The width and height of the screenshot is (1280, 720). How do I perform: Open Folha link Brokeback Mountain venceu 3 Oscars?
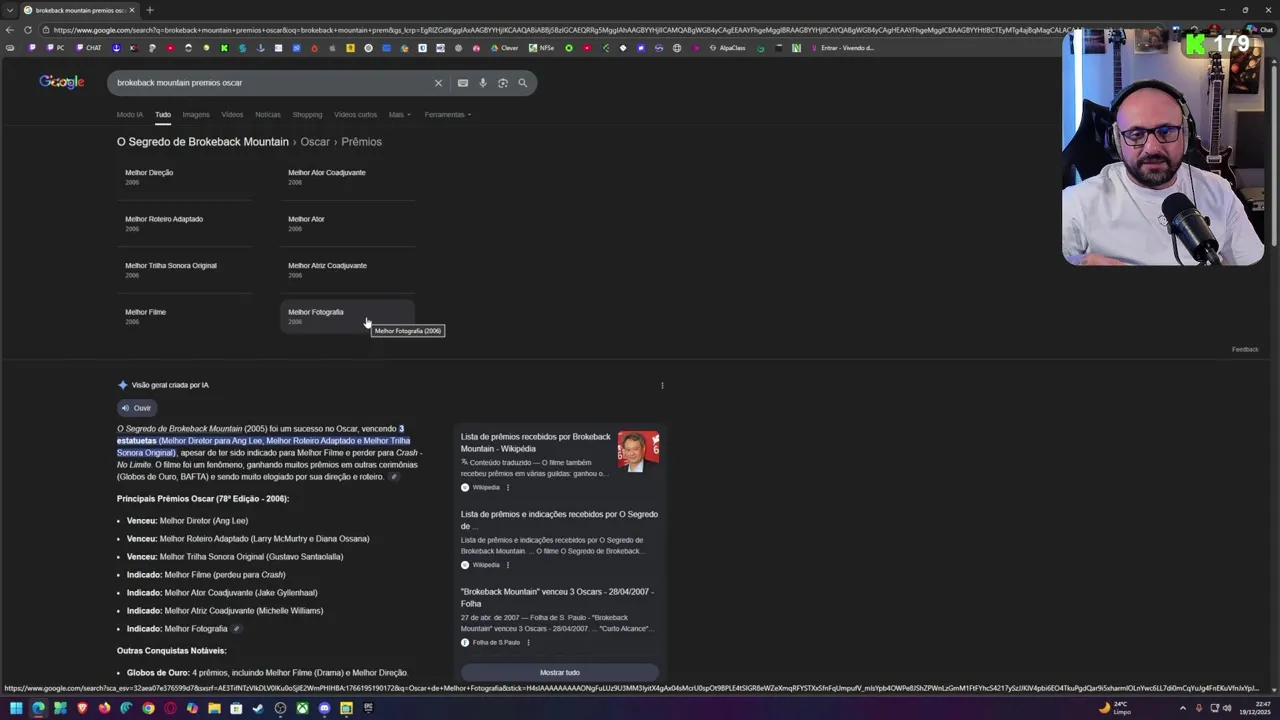click(557, 597)
